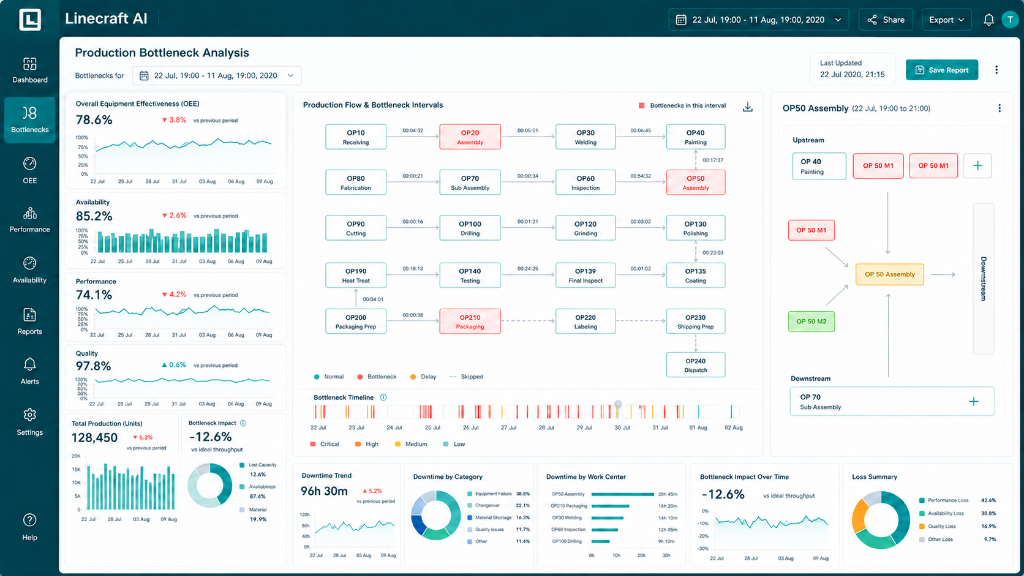1024x576 pixels.
Task: Open the OEE sidebar item
Action: point(29,170)
